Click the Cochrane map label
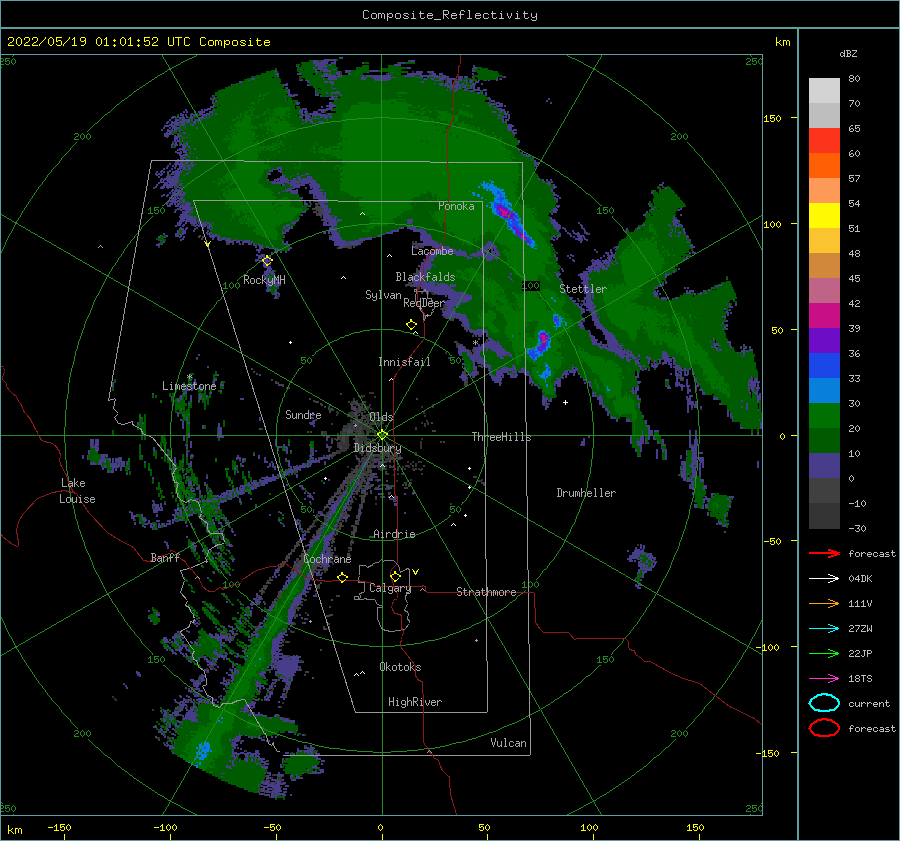The image size is (900, 841). (327, 559)
